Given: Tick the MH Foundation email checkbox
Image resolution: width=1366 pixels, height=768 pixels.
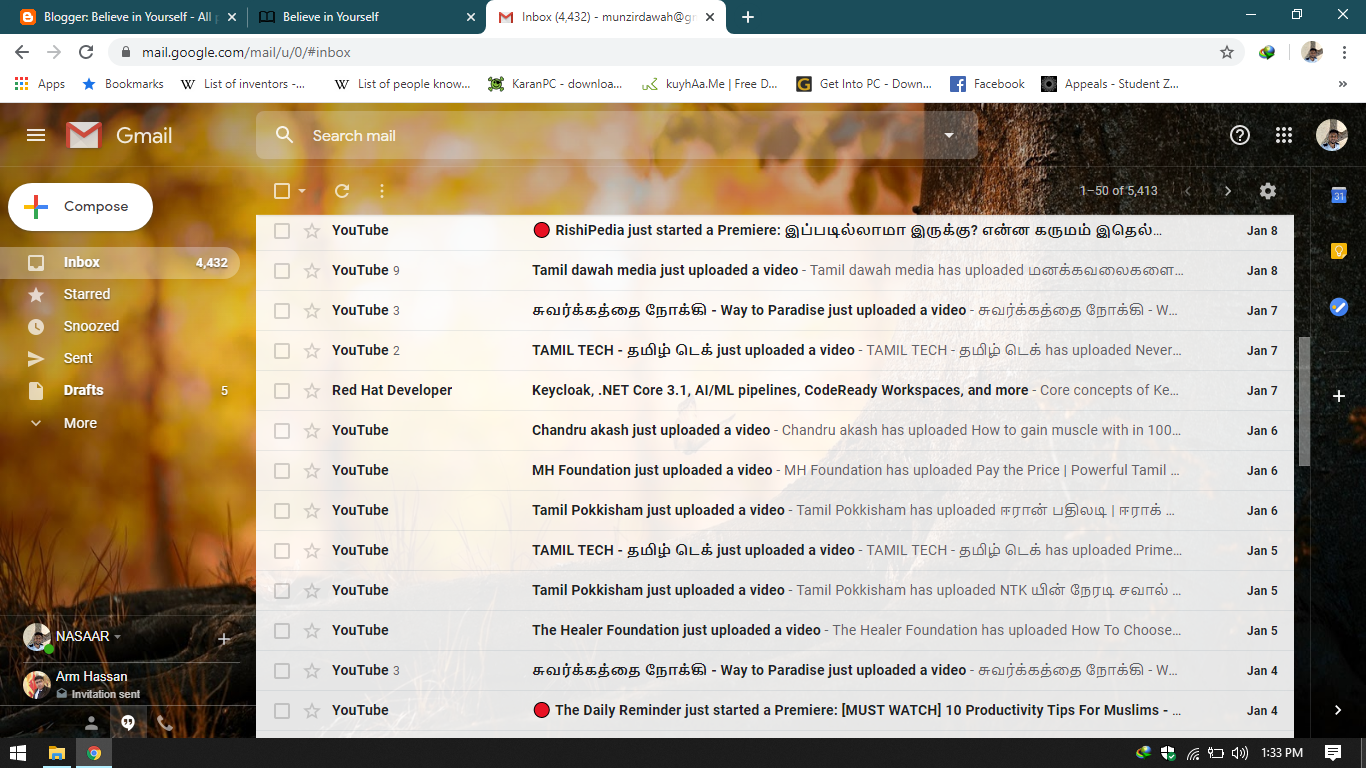Looking at the screenshot, I should tap(282, 471).
